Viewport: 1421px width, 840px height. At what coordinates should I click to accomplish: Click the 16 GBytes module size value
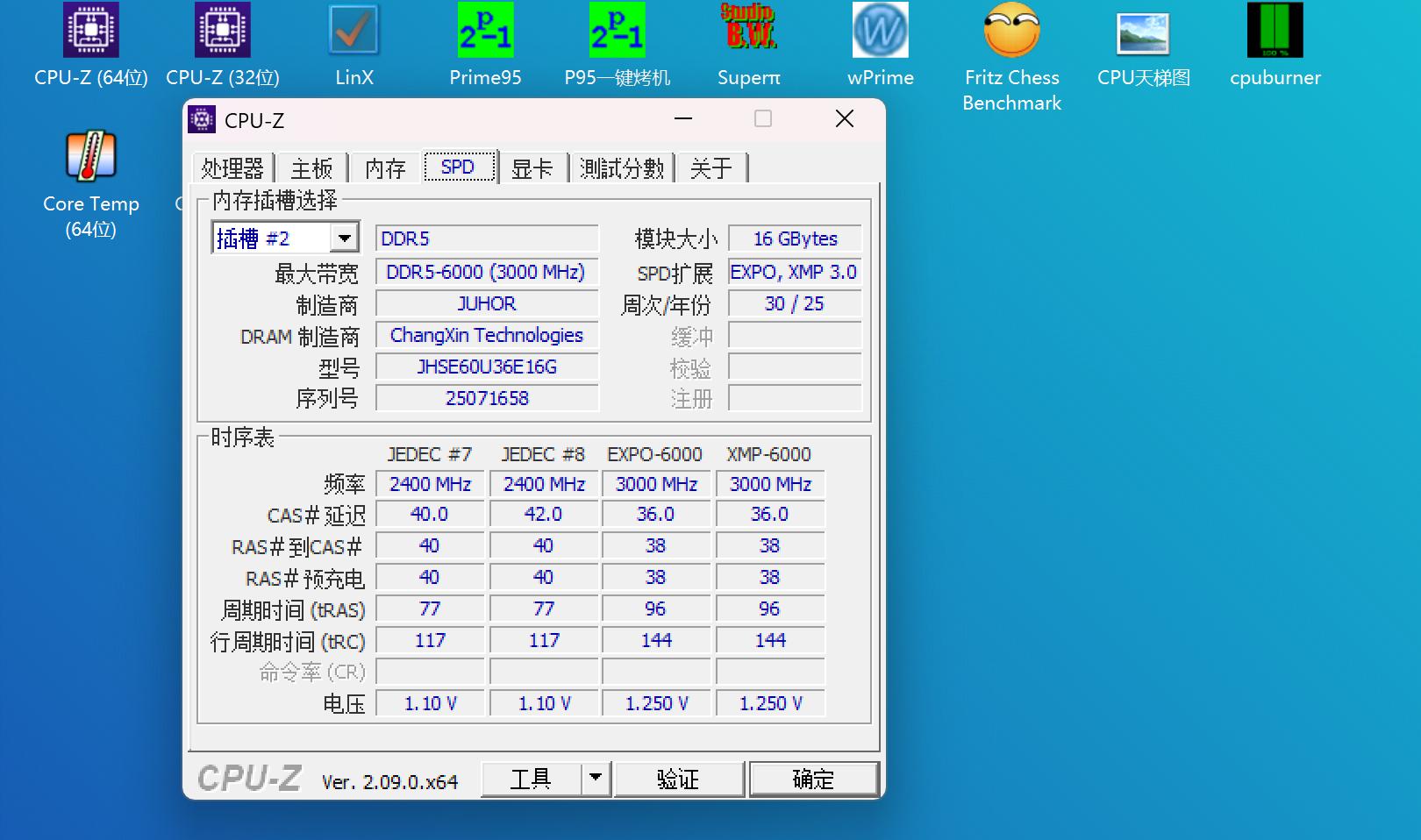[x=795, y=238]
